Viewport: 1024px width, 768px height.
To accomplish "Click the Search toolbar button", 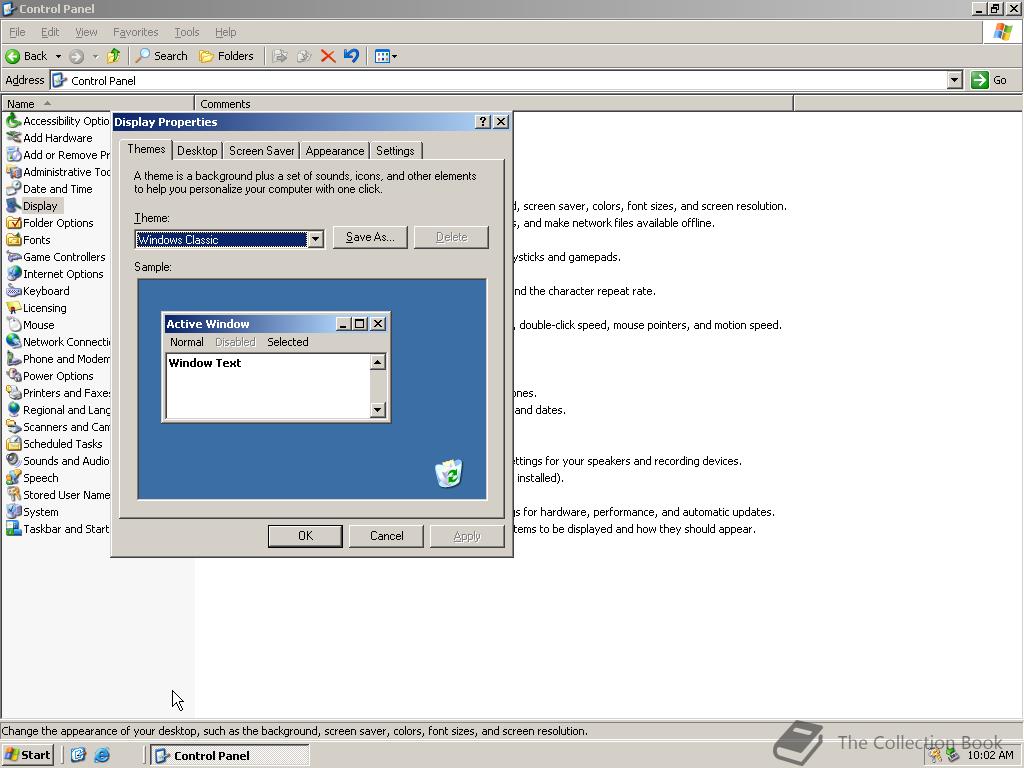I will (161, 56).
